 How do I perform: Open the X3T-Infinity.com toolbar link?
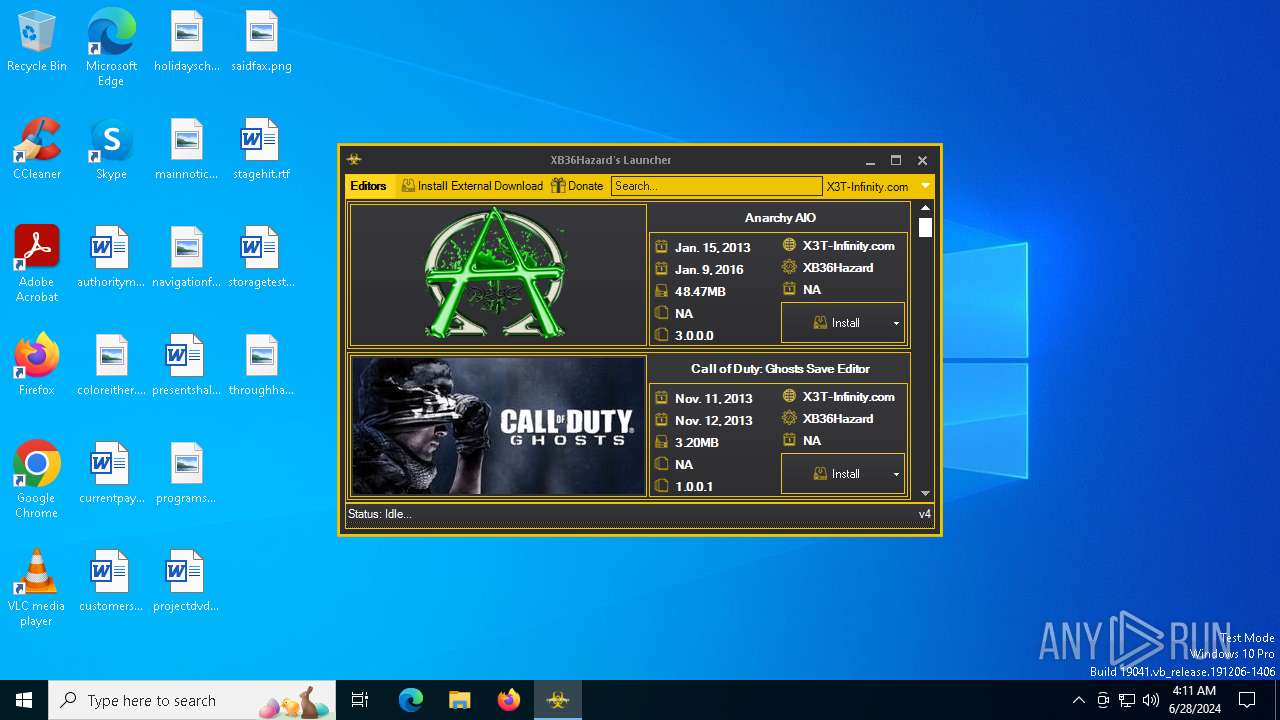coord(867,186)
